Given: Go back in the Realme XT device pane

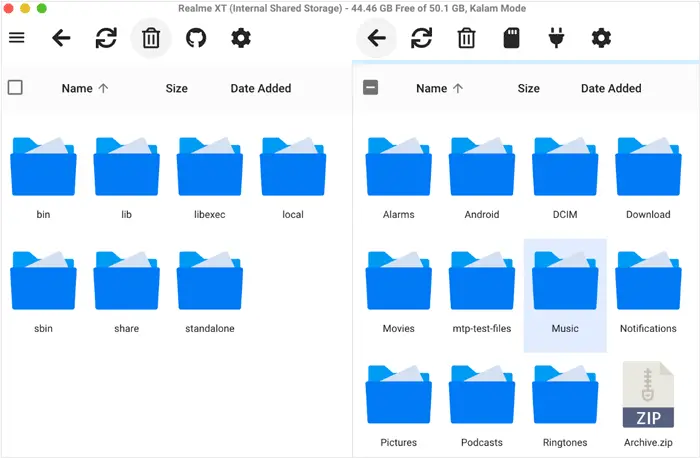Looking at the screenshot, I should (x=376, y=38).
